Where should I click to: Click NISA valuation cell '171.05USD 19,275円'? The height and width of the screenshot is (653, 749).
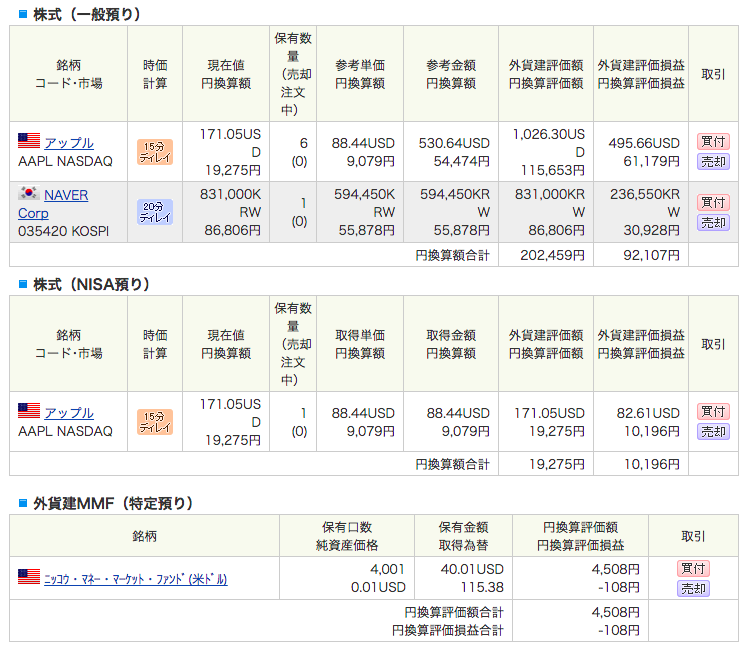pyautogui.click(x=546, y=422)
